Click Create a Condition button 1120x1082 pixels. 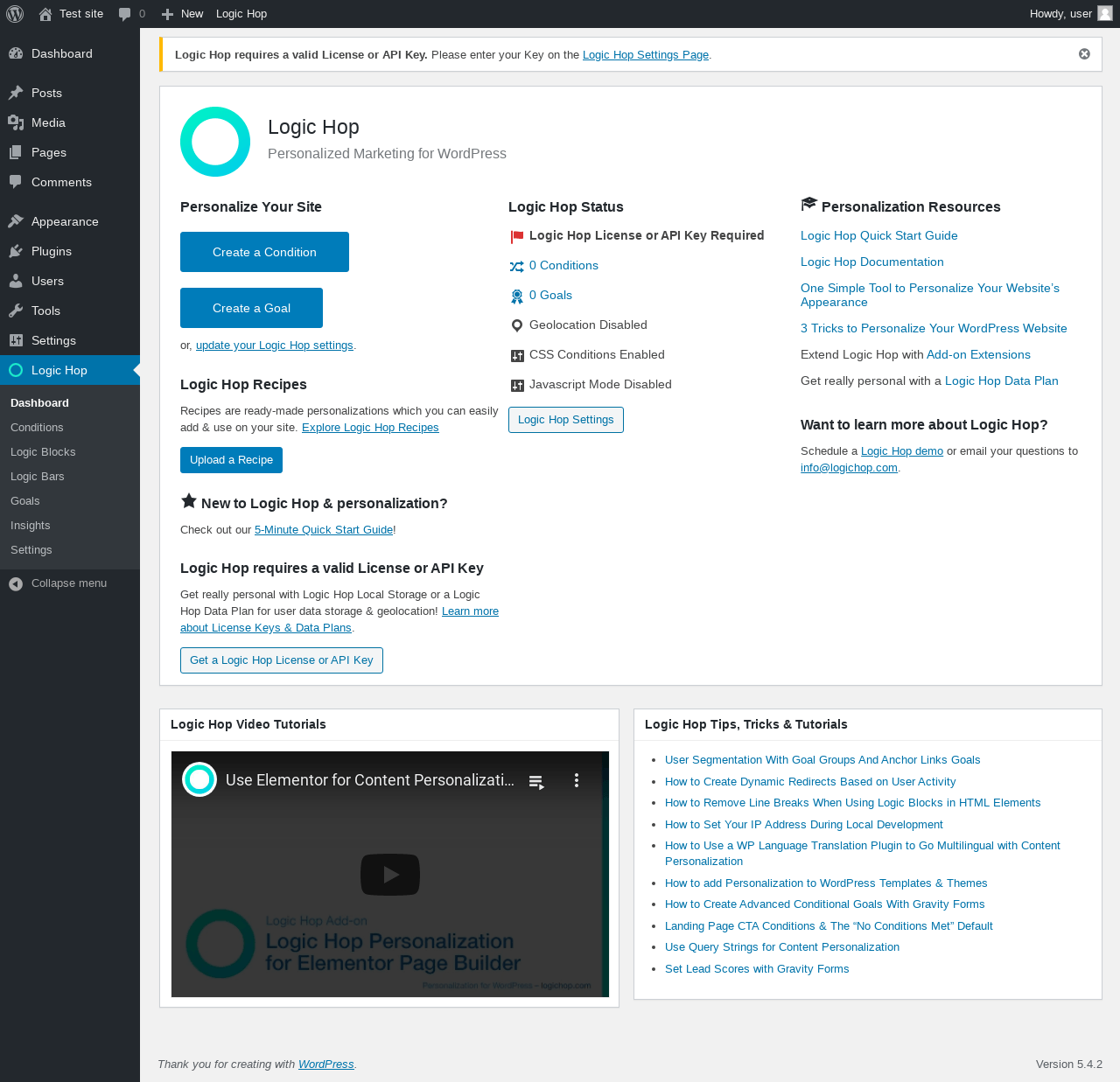264,252
